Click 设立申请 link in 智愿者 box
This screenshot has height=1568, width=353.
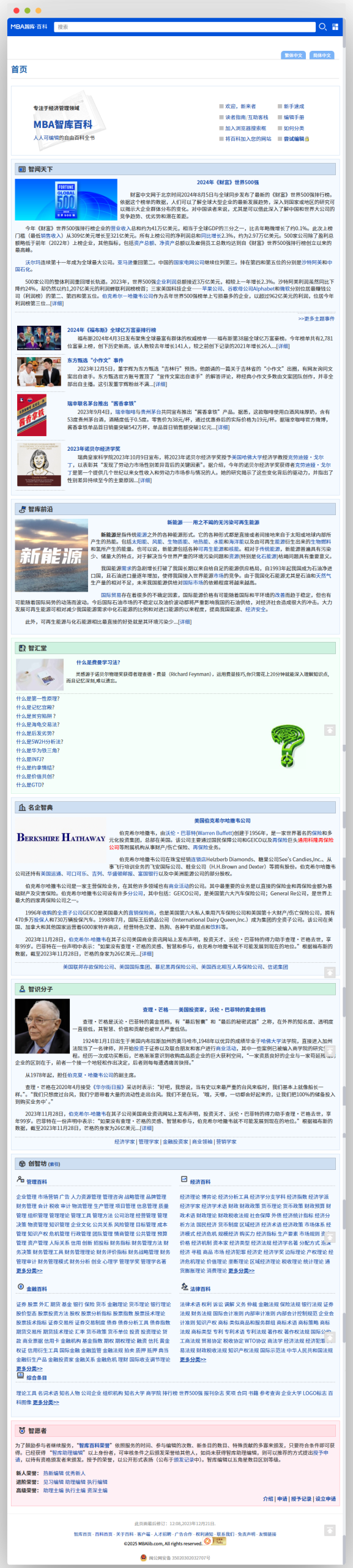pos(325,1499)
